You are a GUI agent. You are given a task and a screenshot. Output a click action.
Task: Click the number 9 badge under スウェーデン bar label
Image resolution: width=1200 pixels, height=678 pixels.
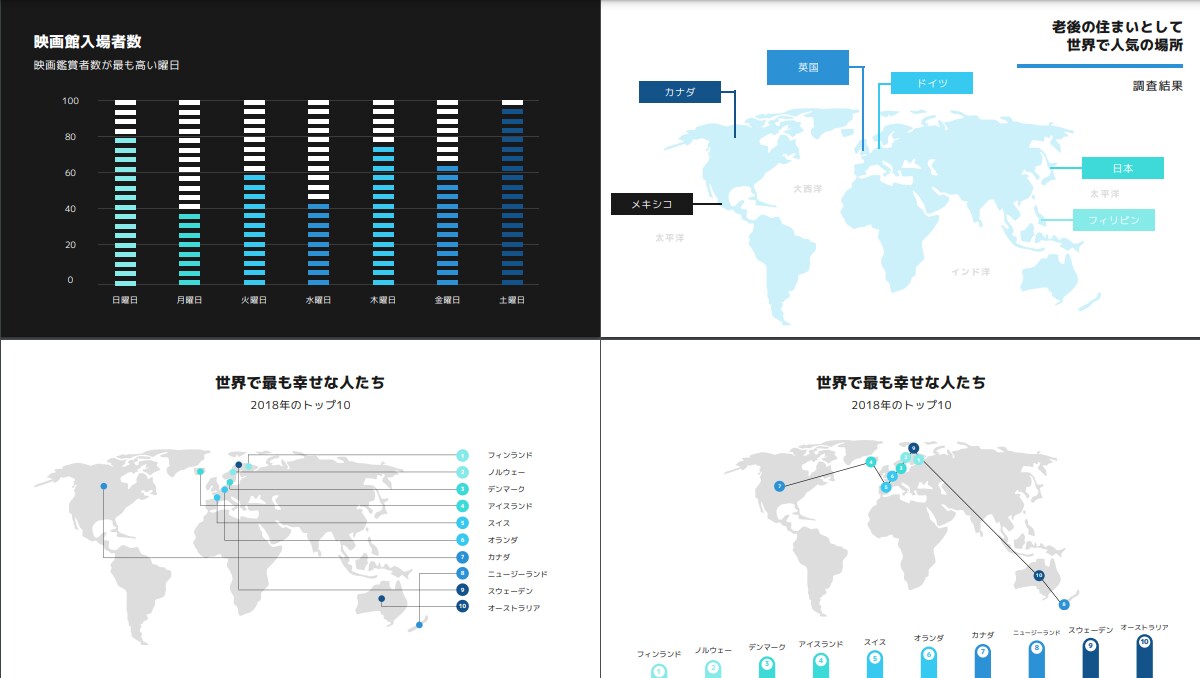click(1090, 646)
